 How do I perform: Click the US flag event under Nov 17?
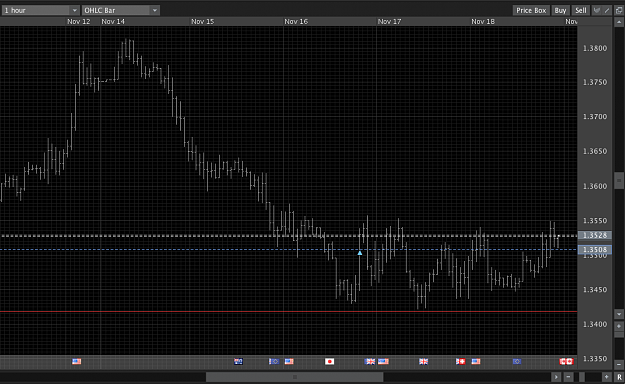click(x=383, y=361)
